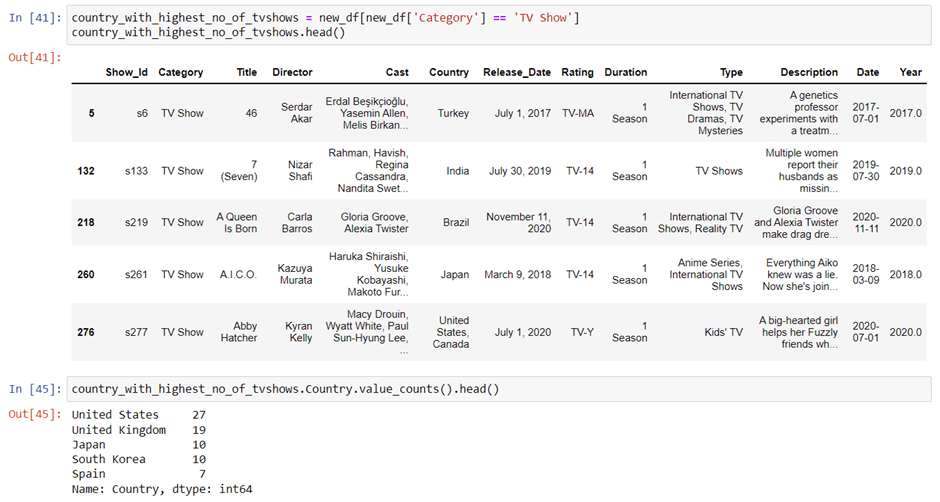The height and width of the screenshot is (502, 940).
Task: Click the Release_Date column header
Action: (x=517, y=73)
